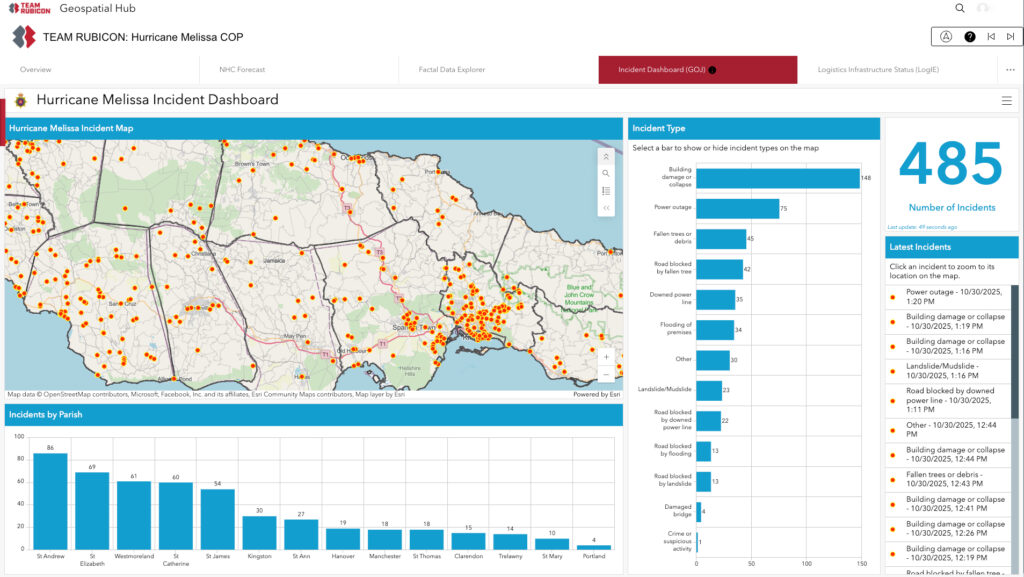Viewport: 1024px width, 577px height.
Task: Zoom in on the incident map
Action: point(606,356)
